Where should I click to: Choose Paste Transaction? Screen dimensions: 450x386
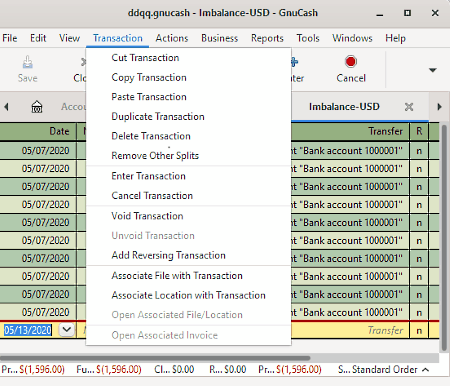[x=188, y=97]
